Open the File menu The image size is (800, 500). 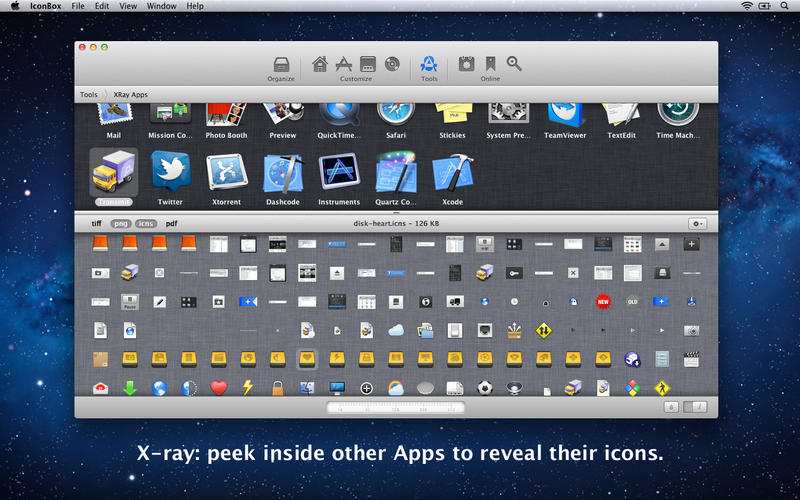78,6
